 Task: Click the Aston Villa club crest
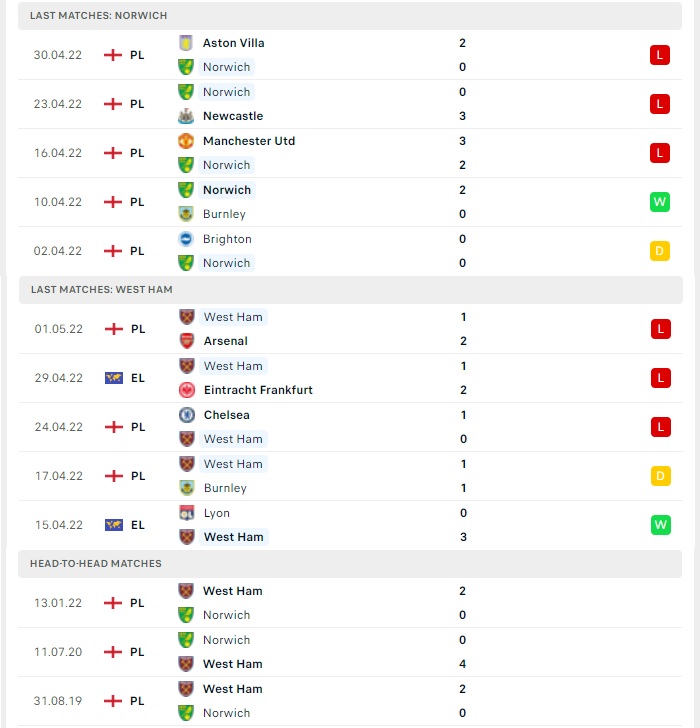(x=186, y=43)
